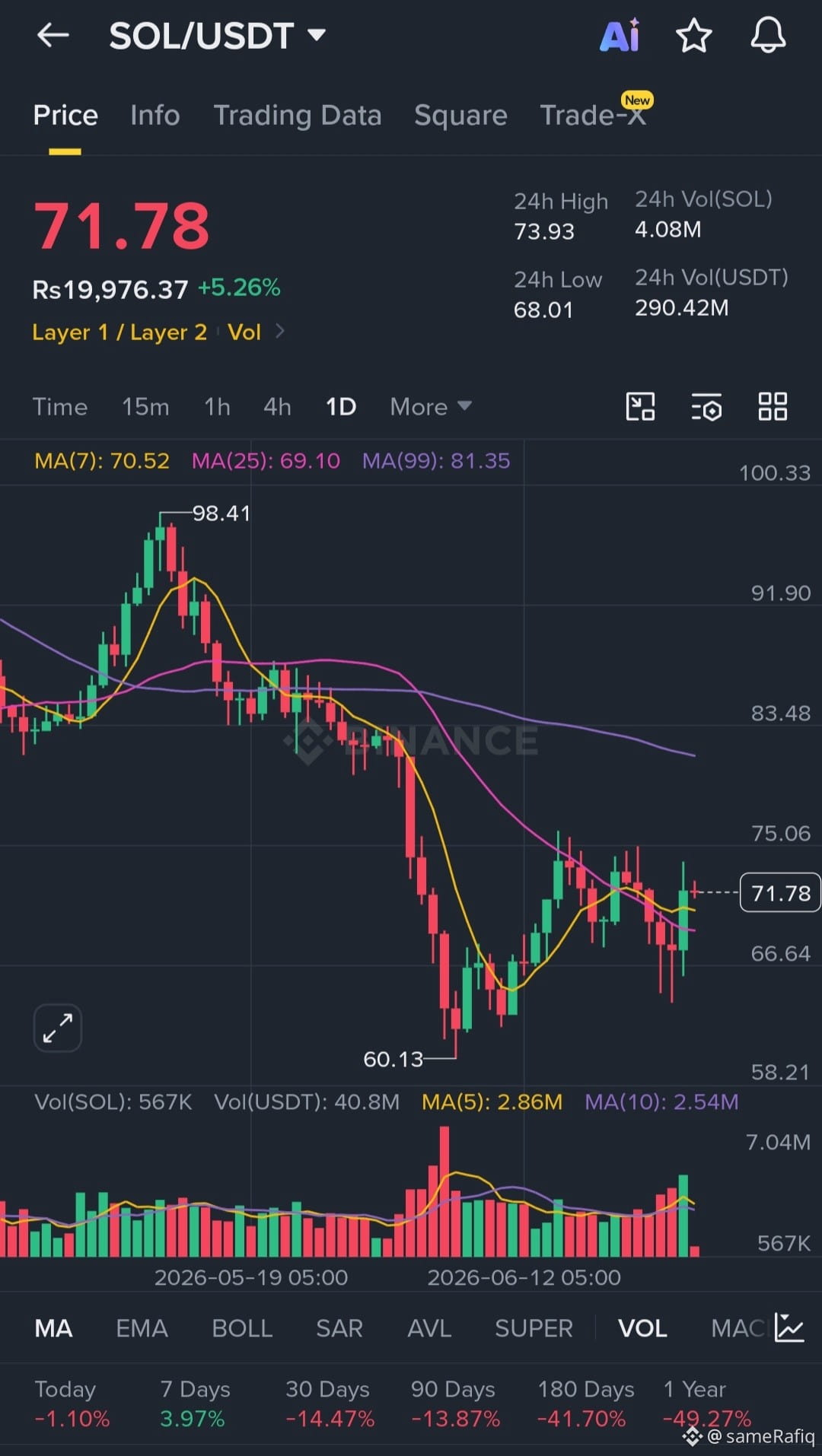Tap the 24h Vol(USDT) 290.42M value
The height and width of the screenshot is (1456, 822).
click(682, 307)
